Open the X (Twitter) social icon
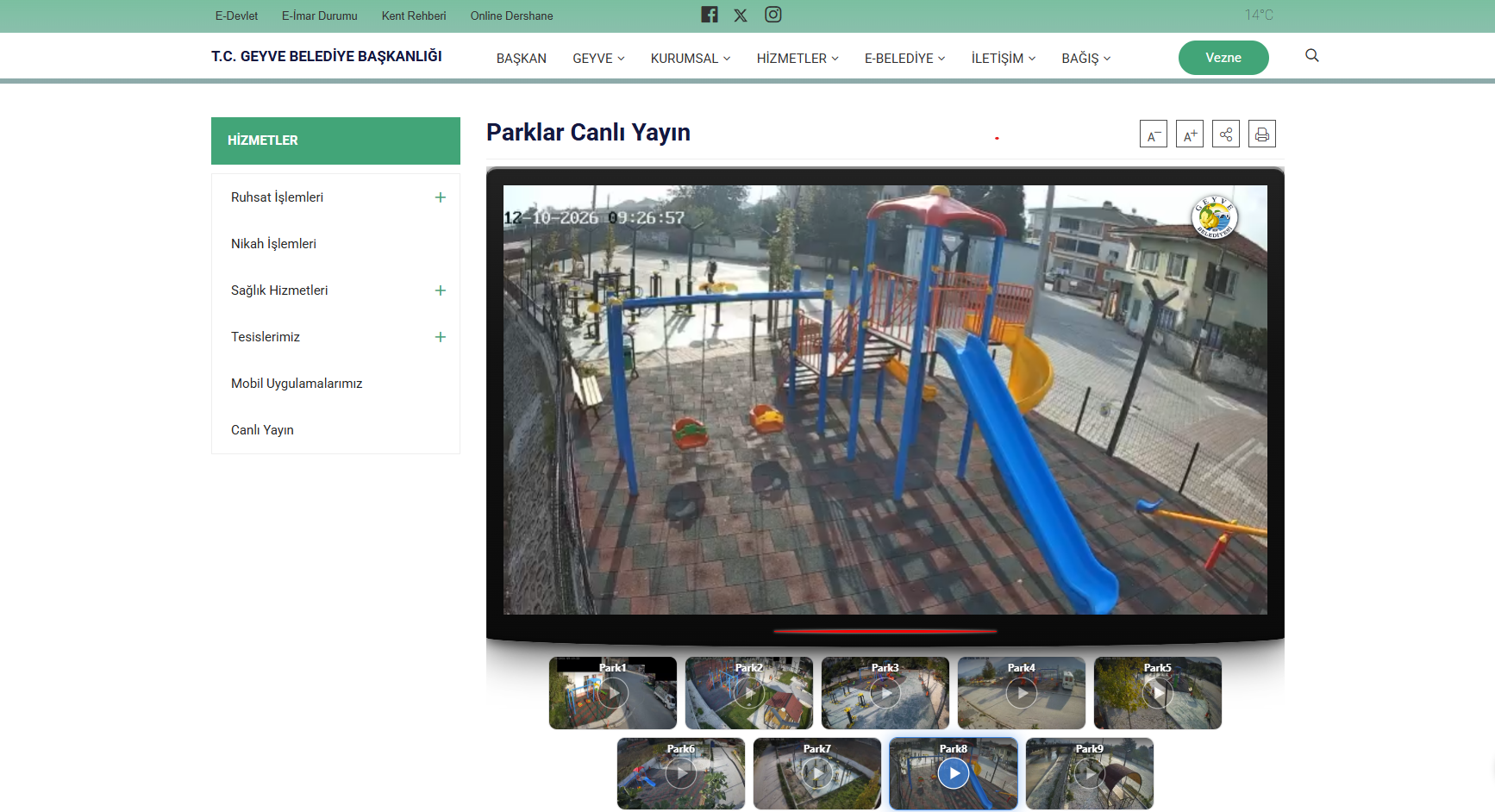The height and width of the screenshot is (812, 1495). [x=741, y=16]
